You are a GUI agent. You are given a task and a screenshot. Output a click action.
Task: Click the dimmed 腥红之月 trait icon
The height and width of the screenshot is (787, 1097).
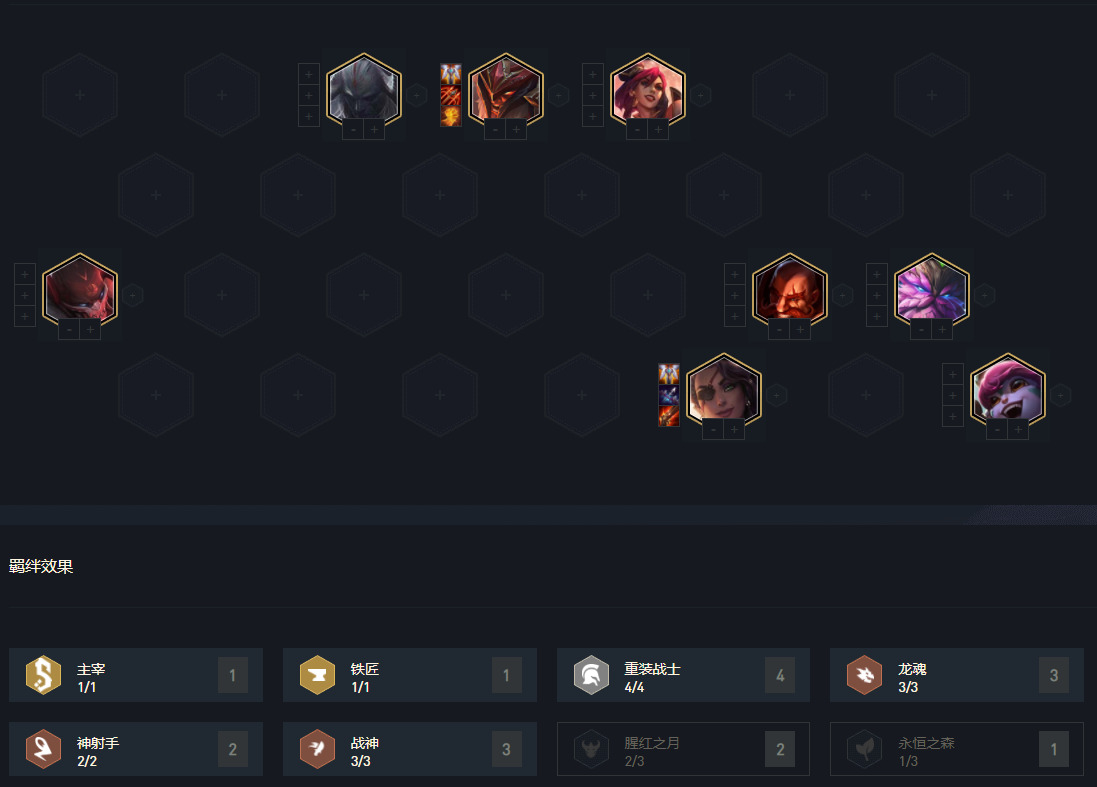point(591,749)
